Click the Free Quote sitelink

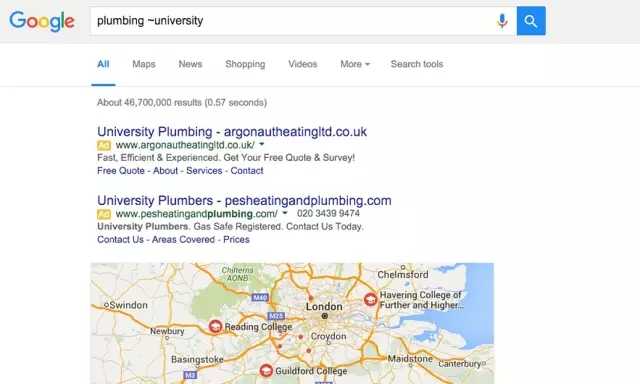coord(121,171)
